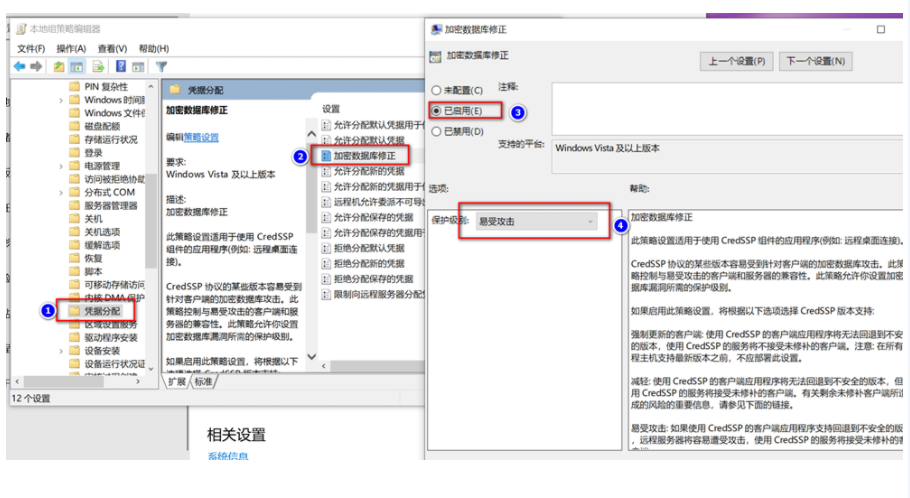Viewport: 910px width, 498px height.
Task: Toggle the show/hide console tree icon
Action: click(78, 67)
